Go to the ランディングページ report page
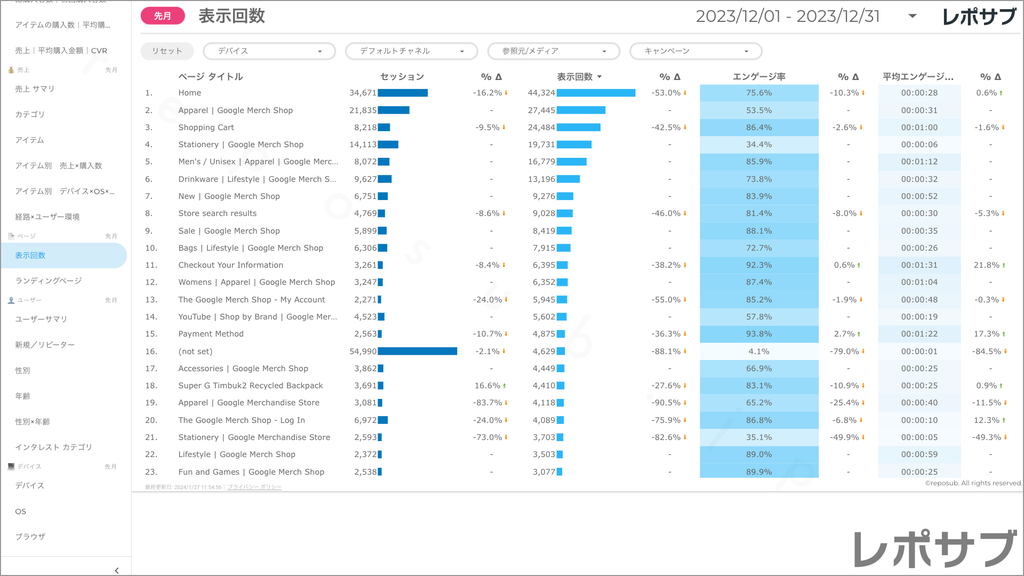The height and width of the screenshot is (576, 1024). click(x=48, y=281)
